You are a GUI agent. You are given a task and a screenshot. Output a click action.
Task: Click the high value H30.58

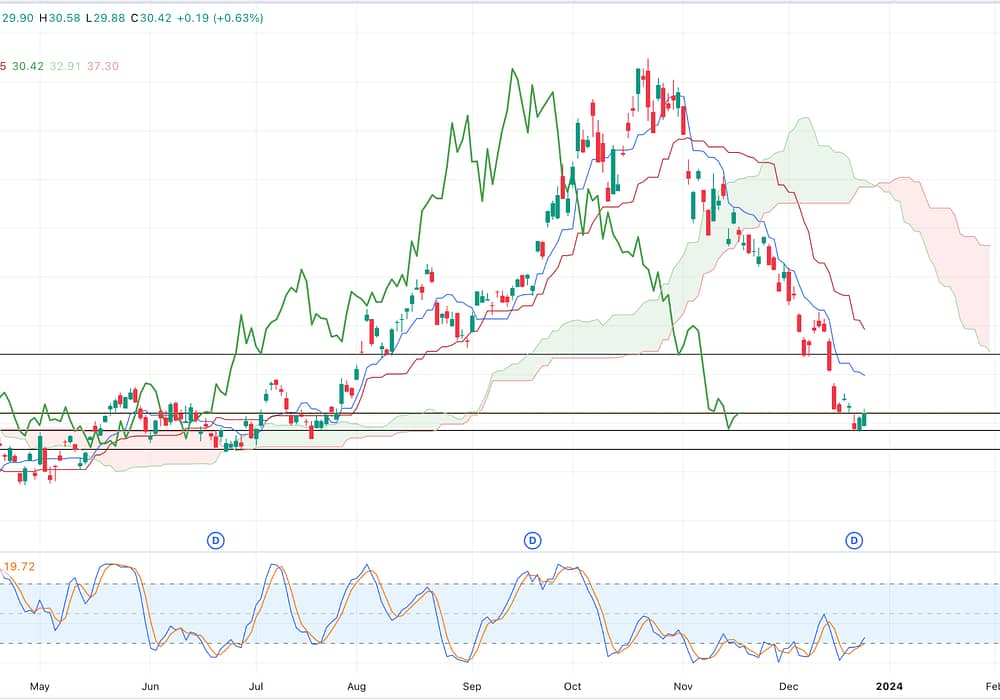[60, 18]
